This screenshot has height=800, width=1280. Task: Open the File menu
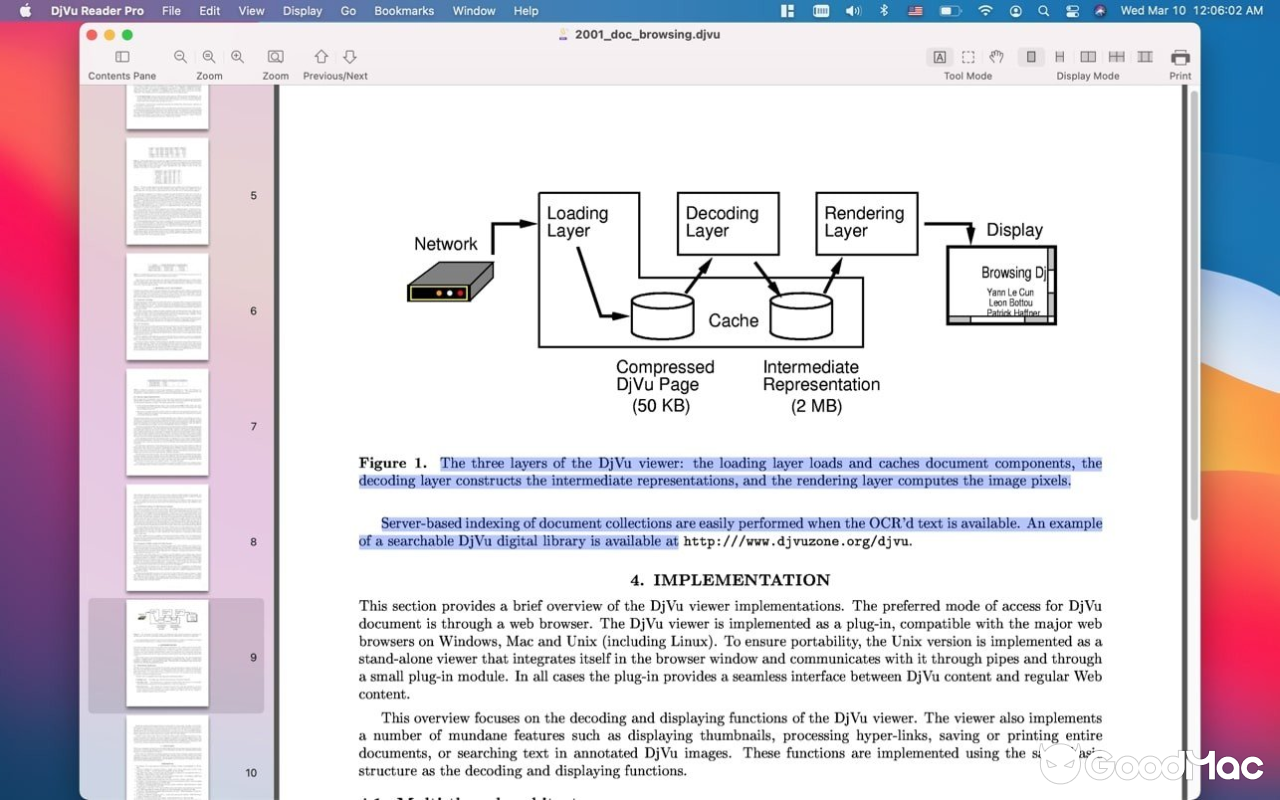click(x=171, y=11)
